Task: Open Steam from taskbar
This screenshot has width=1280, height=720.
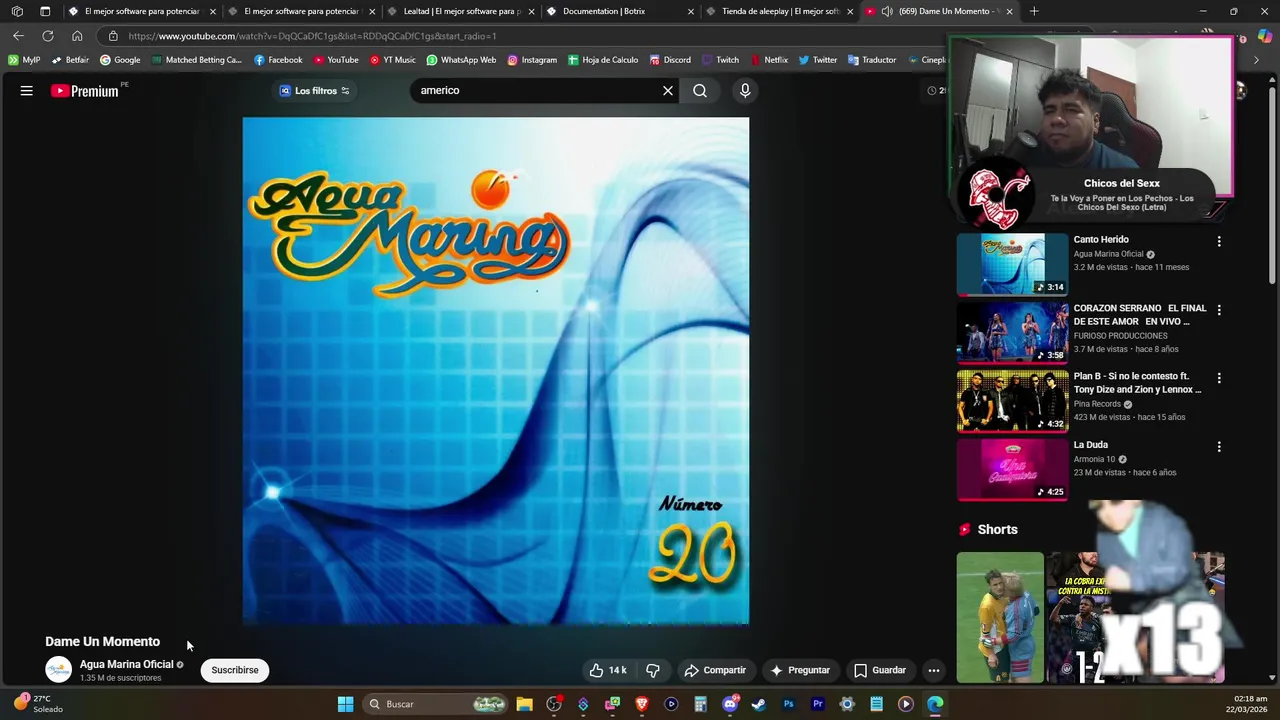Action: tap(759, 704)
